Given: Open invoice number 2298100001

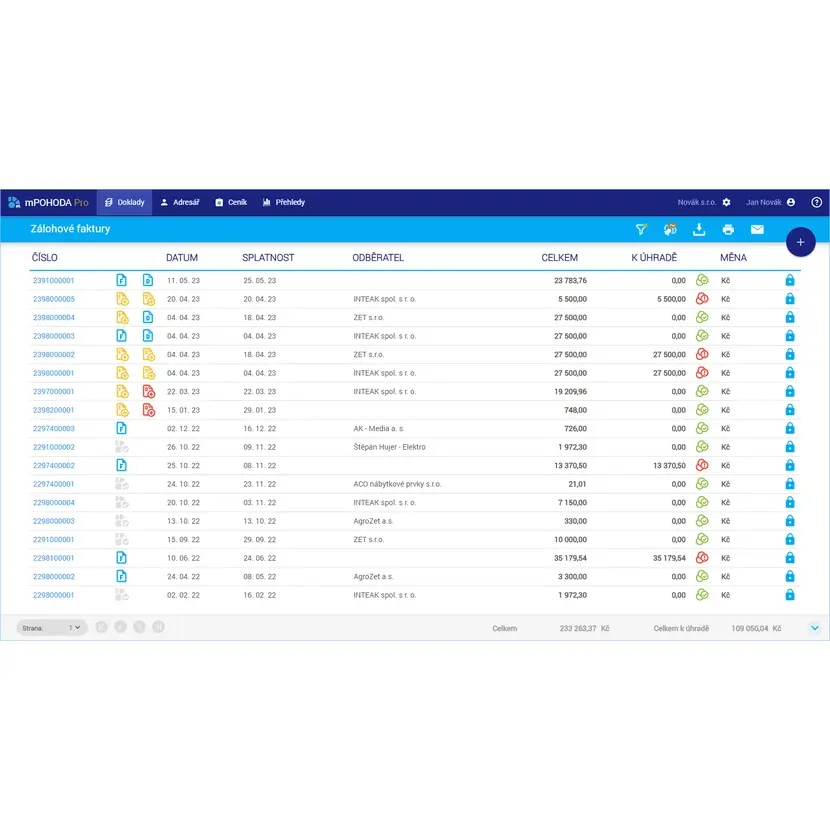Looking at the screenshot, I should click(54, 558).
